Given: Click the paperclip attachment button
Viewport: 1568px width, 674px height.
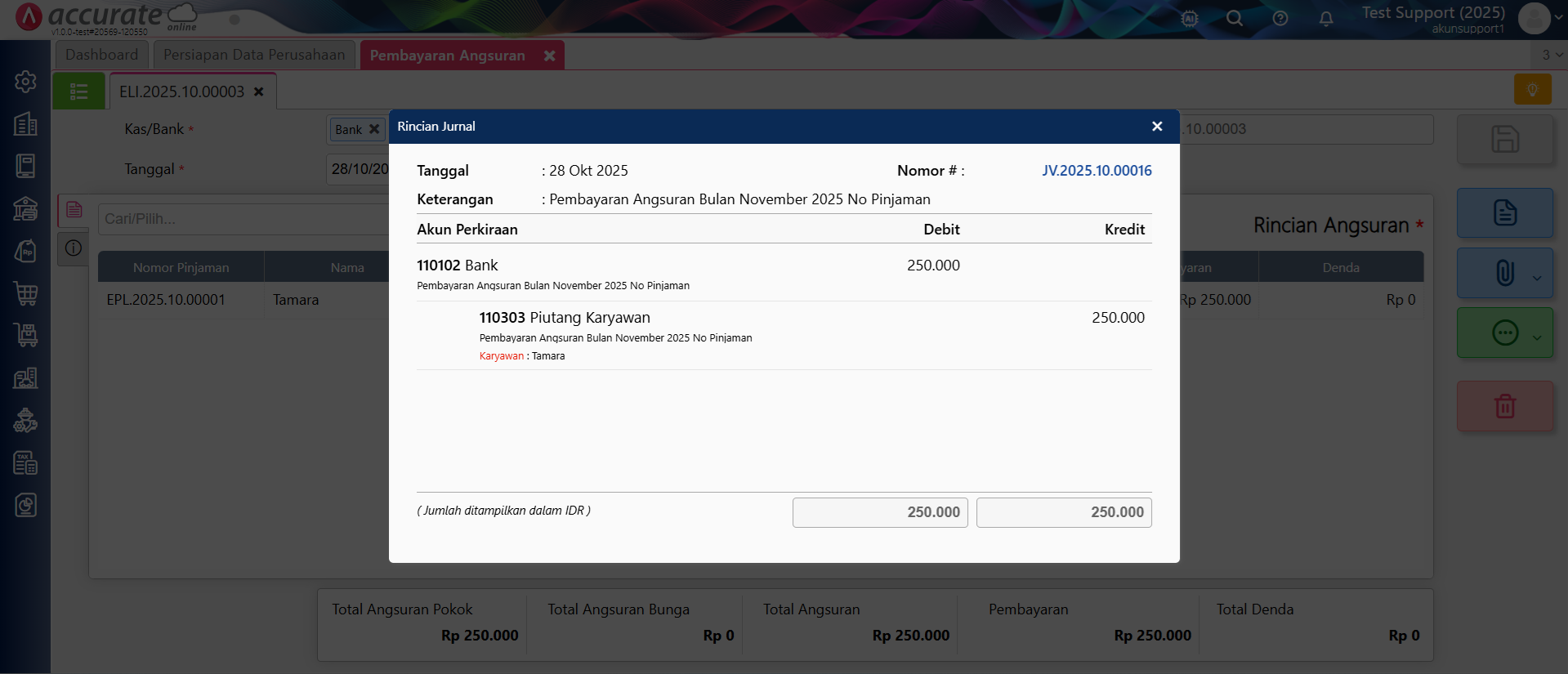Looking at the screenshot, I should click(1504, 273).
